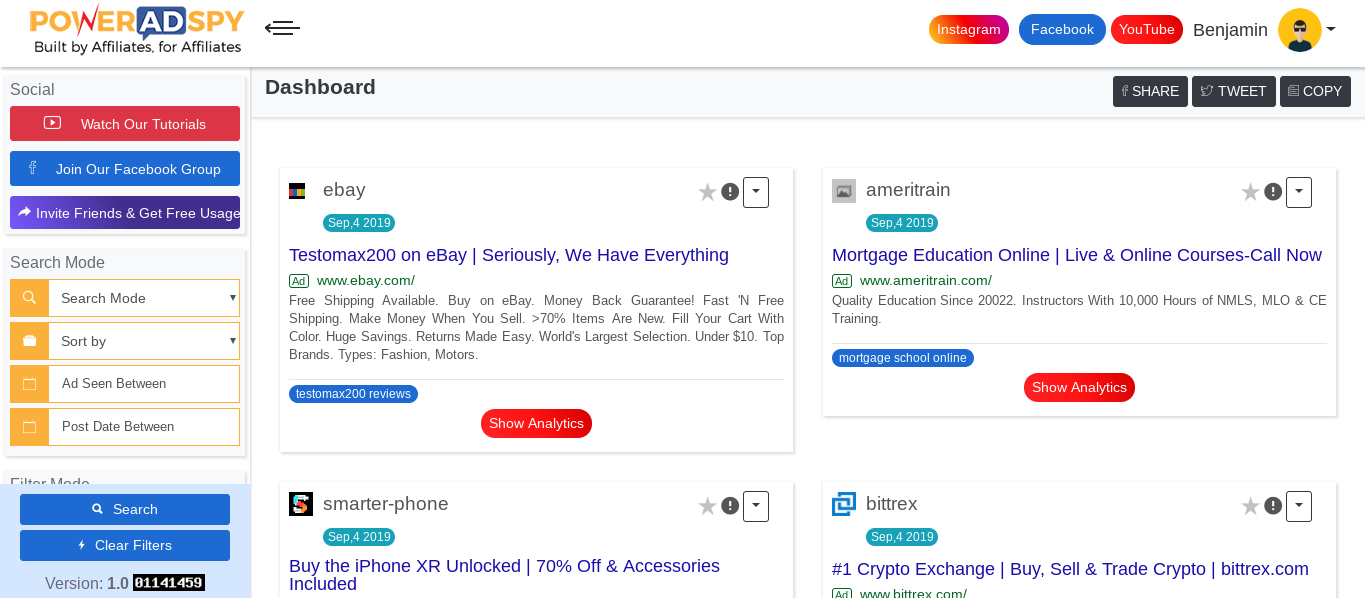Viewport: 1365px width, 598px height.
Task: Open the ebay ad options dropdown
Action: point(756,192)
